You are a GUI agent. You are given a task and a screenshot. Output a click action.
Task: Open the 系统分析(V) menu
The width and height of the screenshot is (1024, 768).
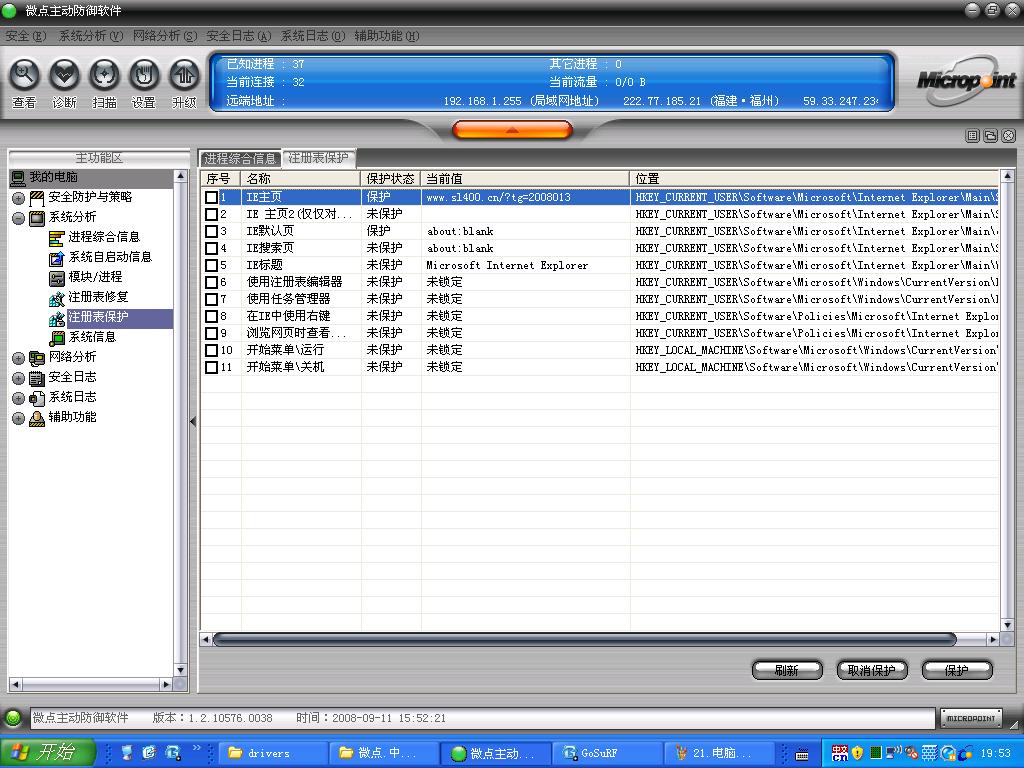[x=91, y=36]
